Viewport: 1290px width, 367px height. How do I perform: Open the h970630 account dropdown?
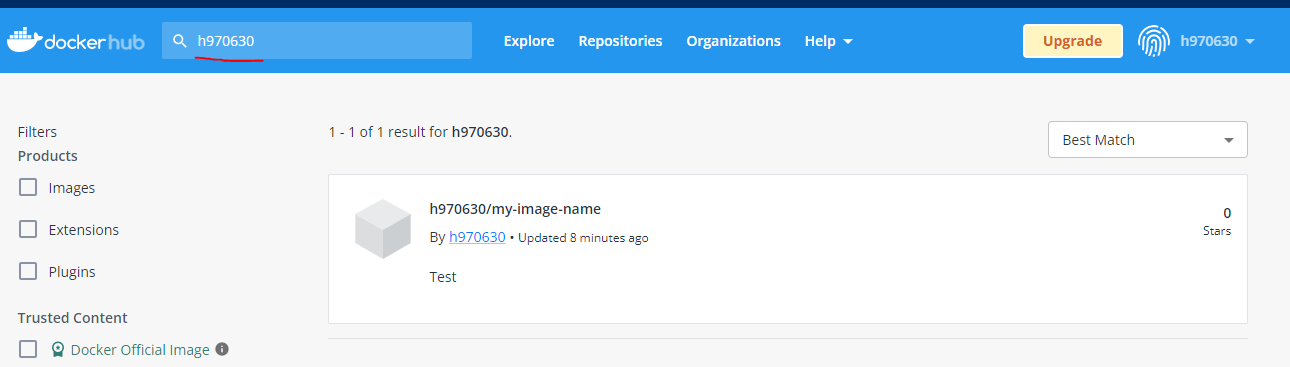[x=1217, y=41]
